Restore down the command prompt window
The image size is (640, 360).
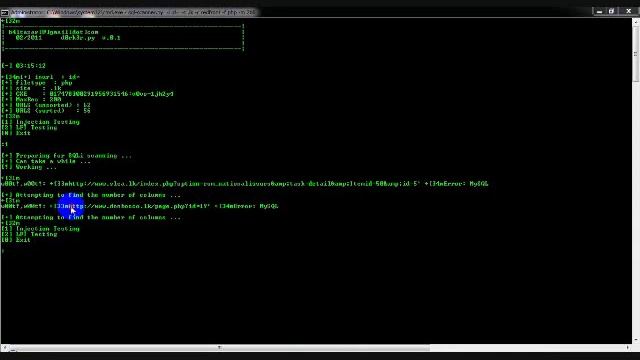pos(611,11)
